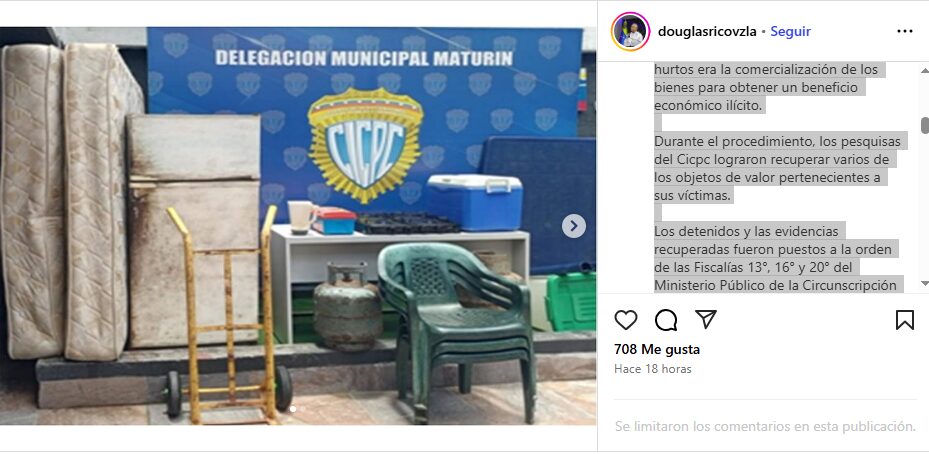This screenshot has height=454, width=929.
Task: Advance to next photo with arrow
Action: click(574, 226)
